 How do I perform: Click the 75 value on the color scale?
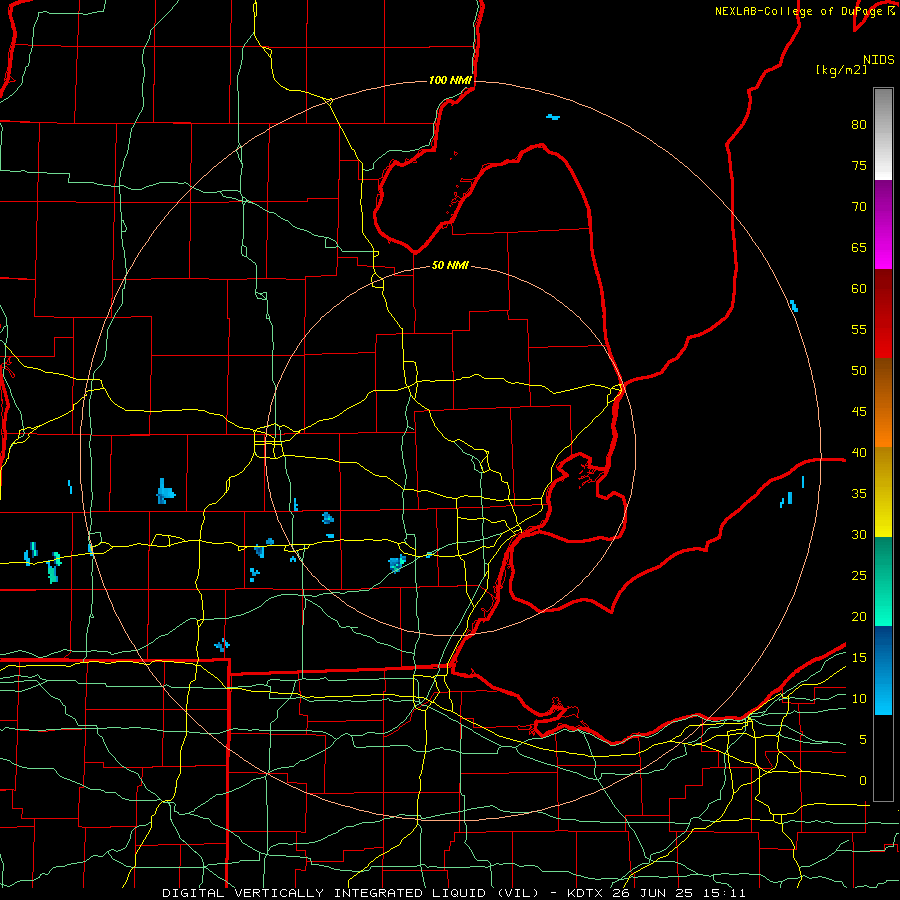(859, 166)
